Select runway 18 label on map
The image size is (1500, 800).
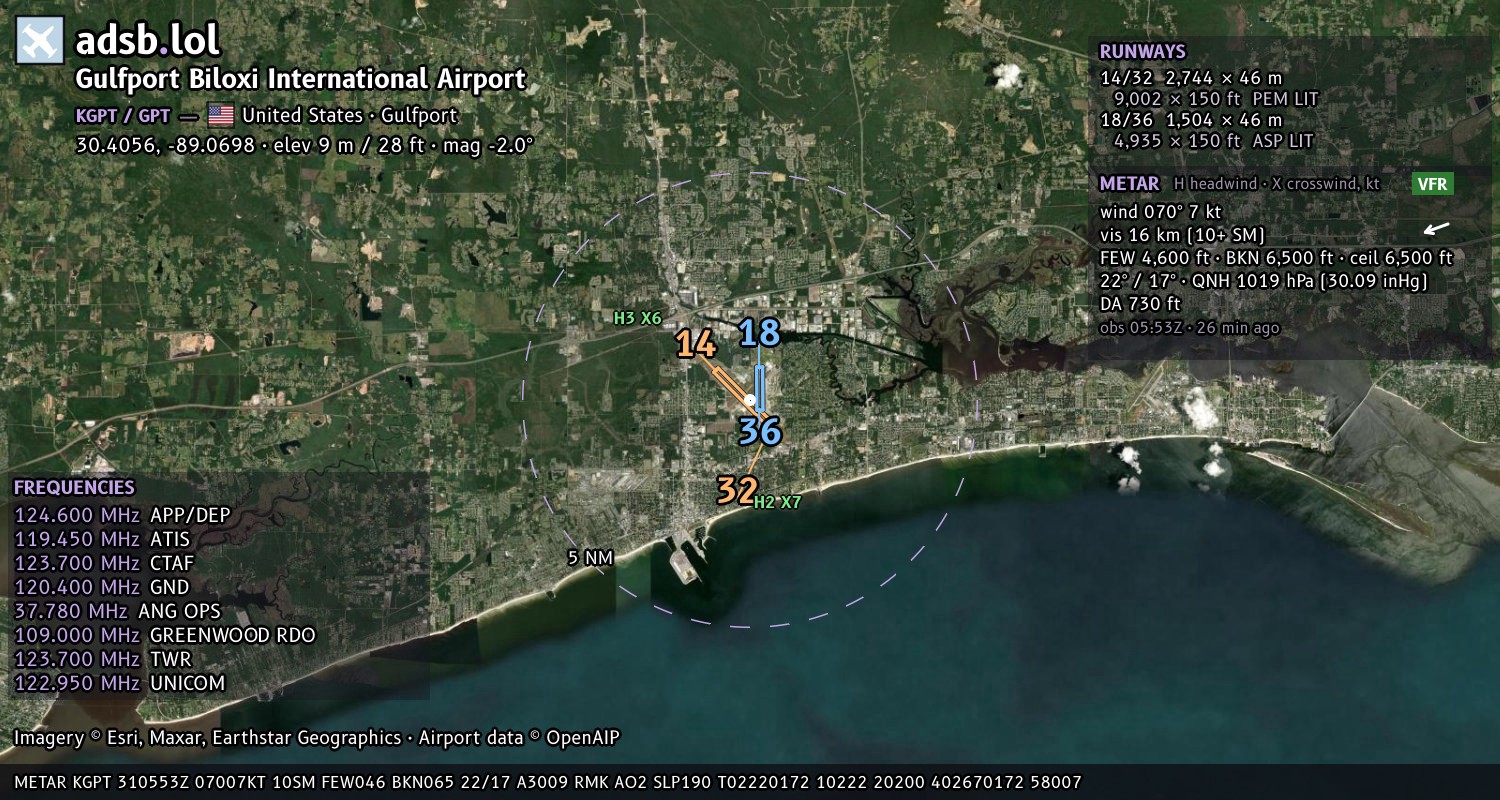[x=759, y=333]
